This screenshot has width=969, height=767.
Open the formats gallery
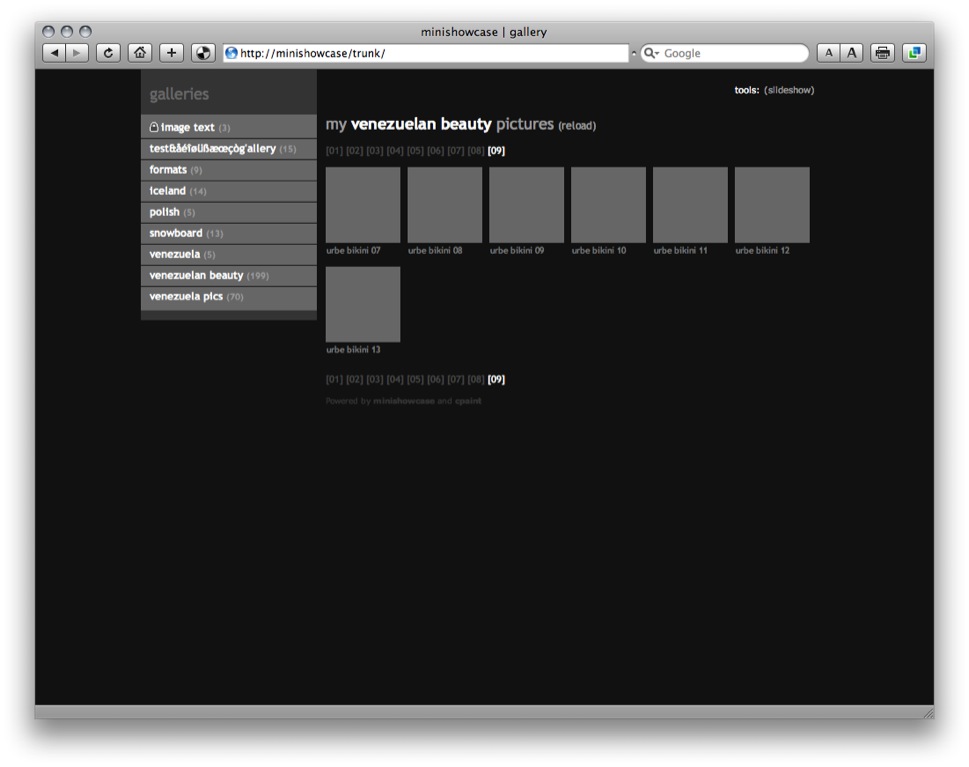[x=229, y=169]
